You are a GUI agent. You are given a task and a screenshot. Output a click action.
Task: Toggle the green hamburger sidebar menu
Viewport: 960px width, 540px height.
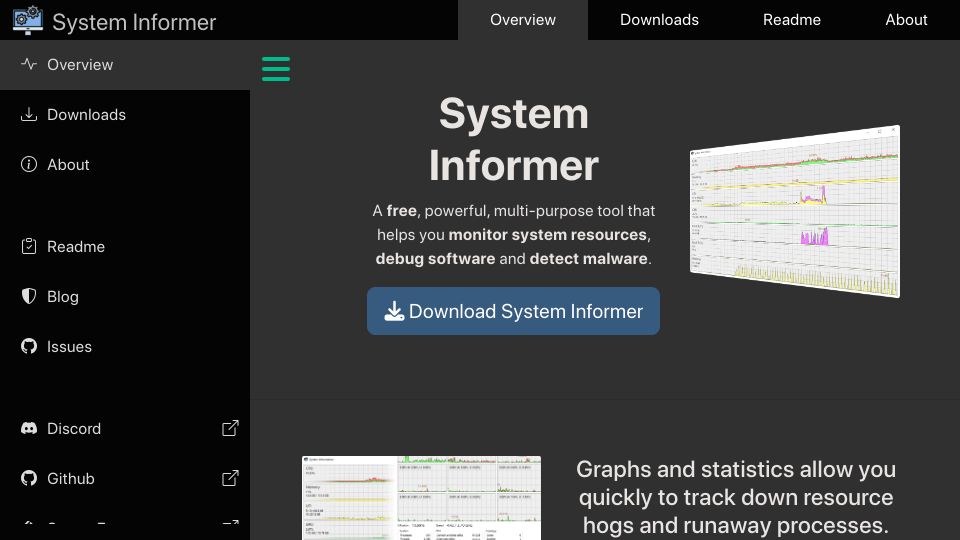(x=276, y=69)
